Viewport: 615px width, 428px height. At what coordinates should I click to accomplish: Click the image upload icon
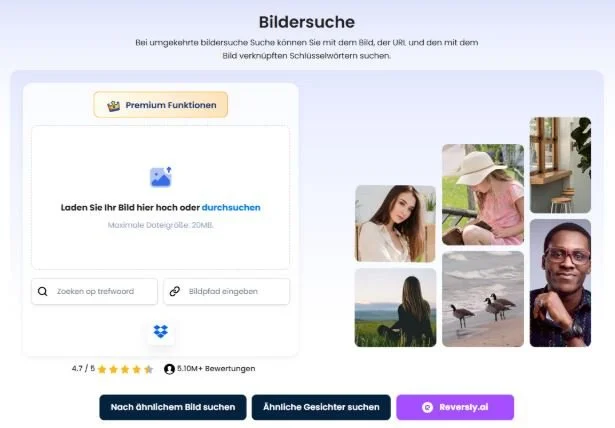point(161,177)
